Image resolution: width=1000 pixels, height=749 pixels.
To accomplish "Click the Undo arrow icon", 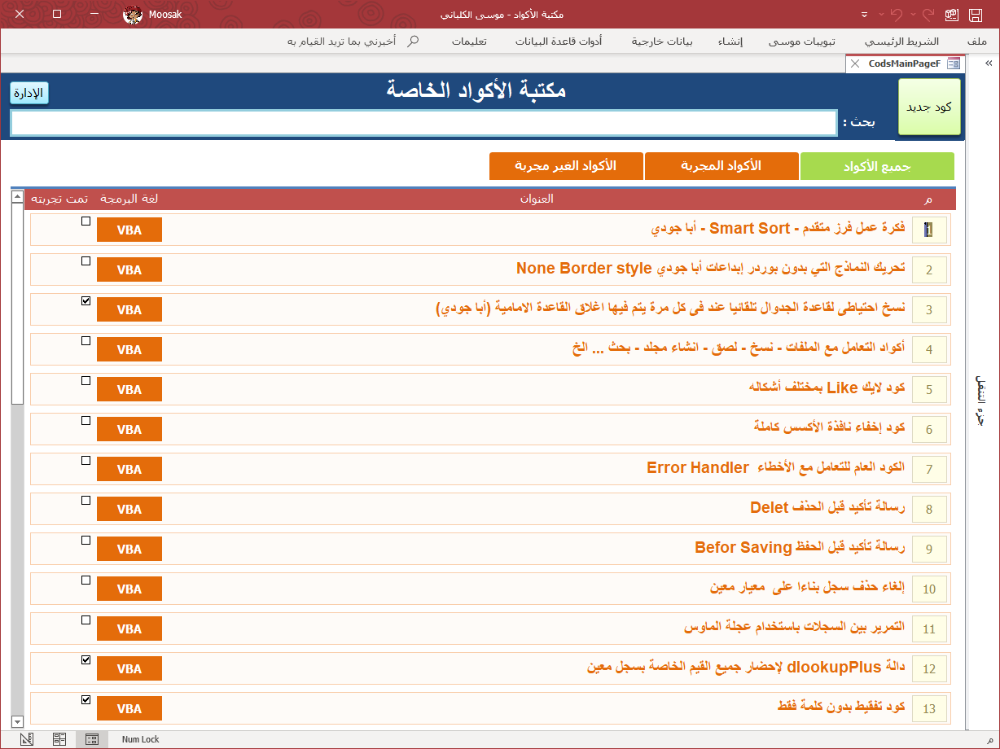I will pyautogui.click(x=897, y=15).
